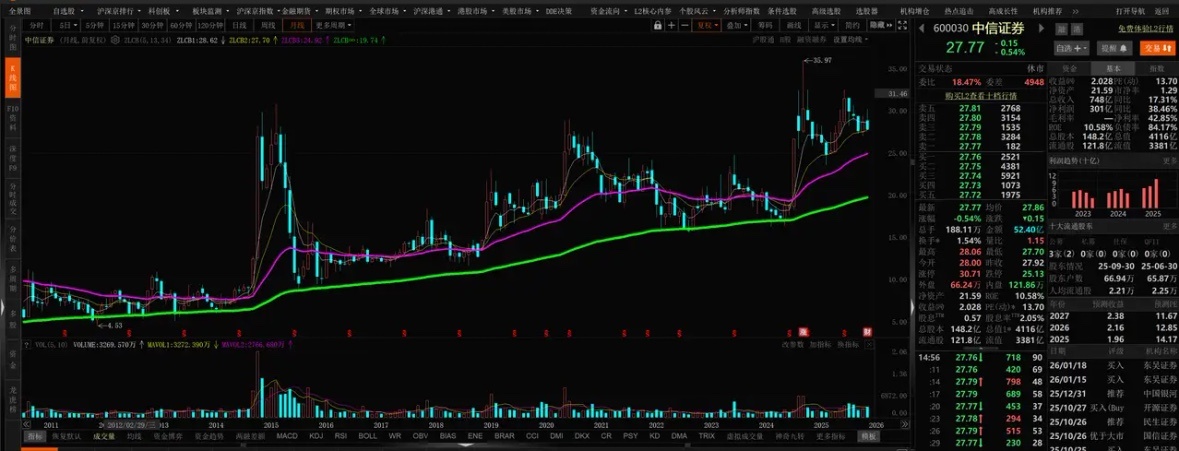
Task: Switch to 日线 period
Action: click(x=239, y=25)
